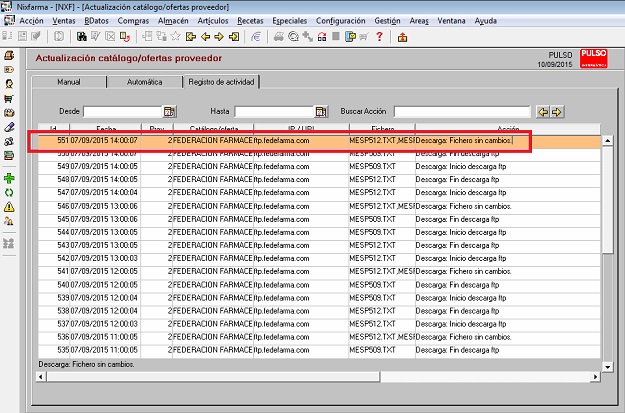The height and width of the screenshot is (413, 625).
Task: Click the euro symbol toolbar icon
Action: point(256,37)
